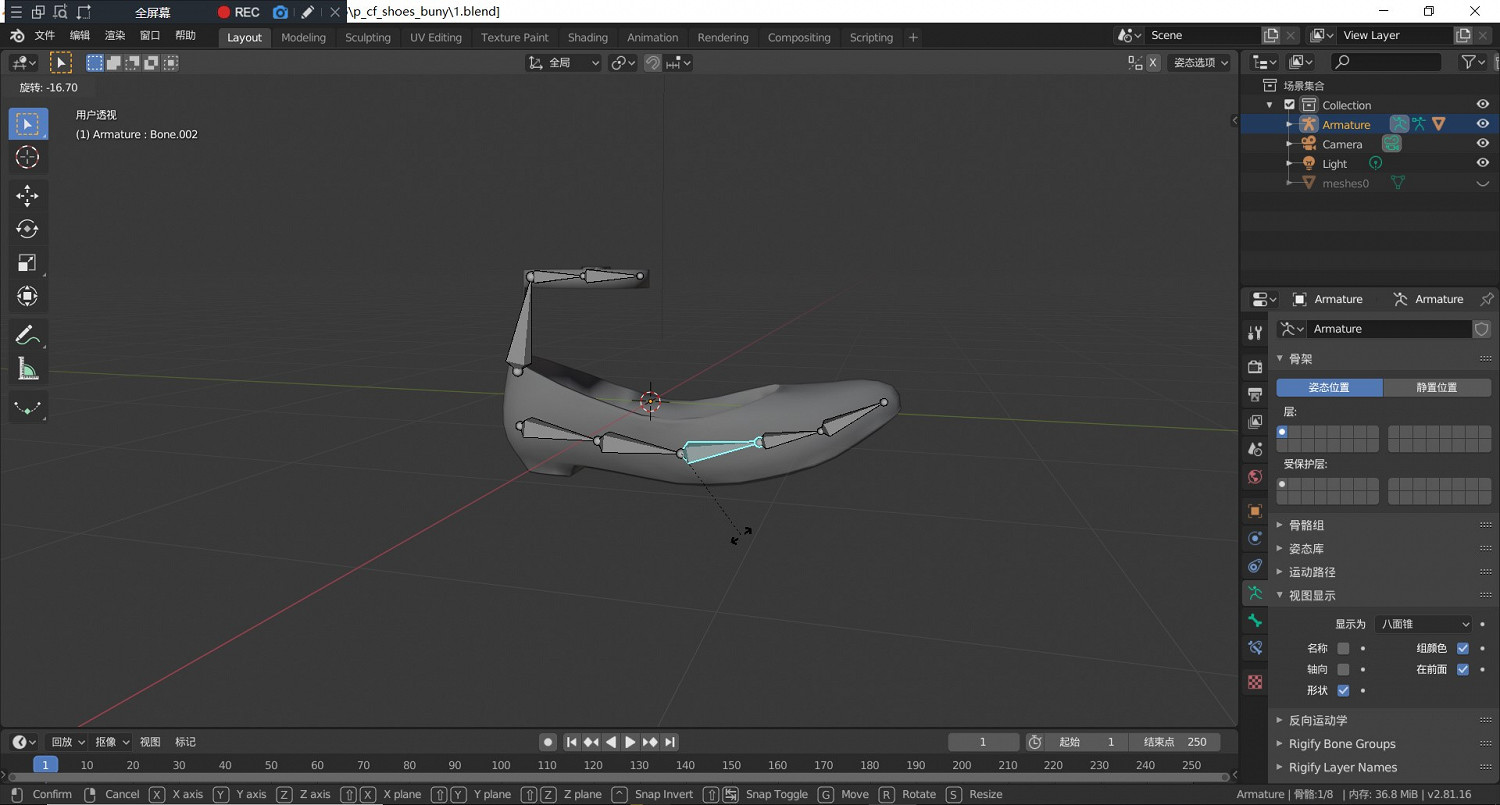Click frame 100 on the timeline

[x=501, y=765]
